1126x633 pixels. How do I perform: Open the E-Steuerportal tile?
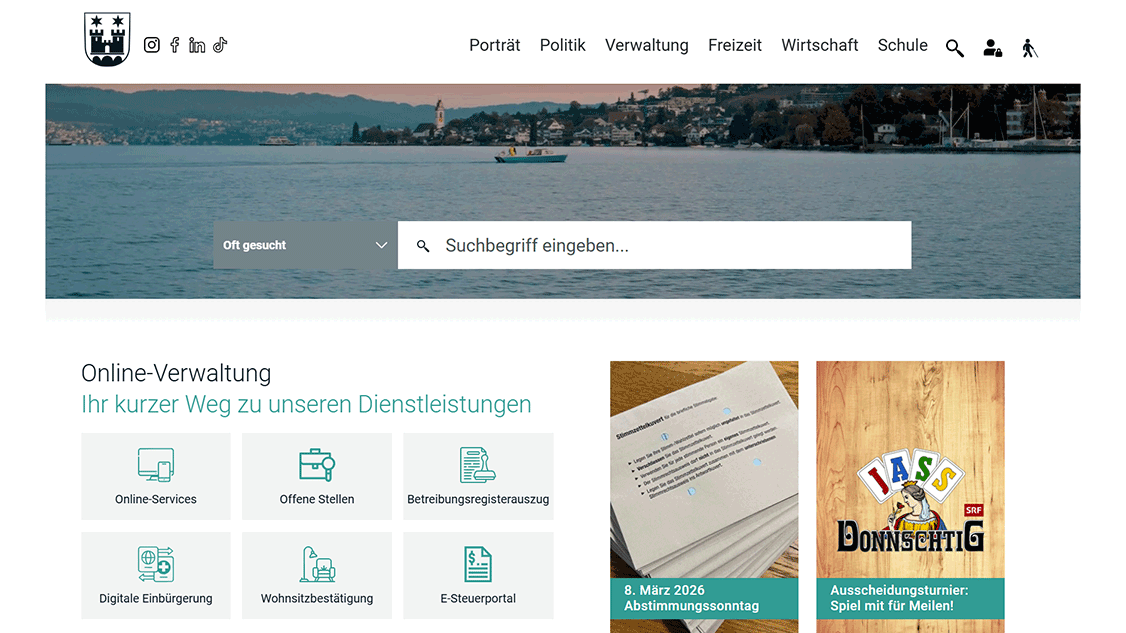point(478,575)
